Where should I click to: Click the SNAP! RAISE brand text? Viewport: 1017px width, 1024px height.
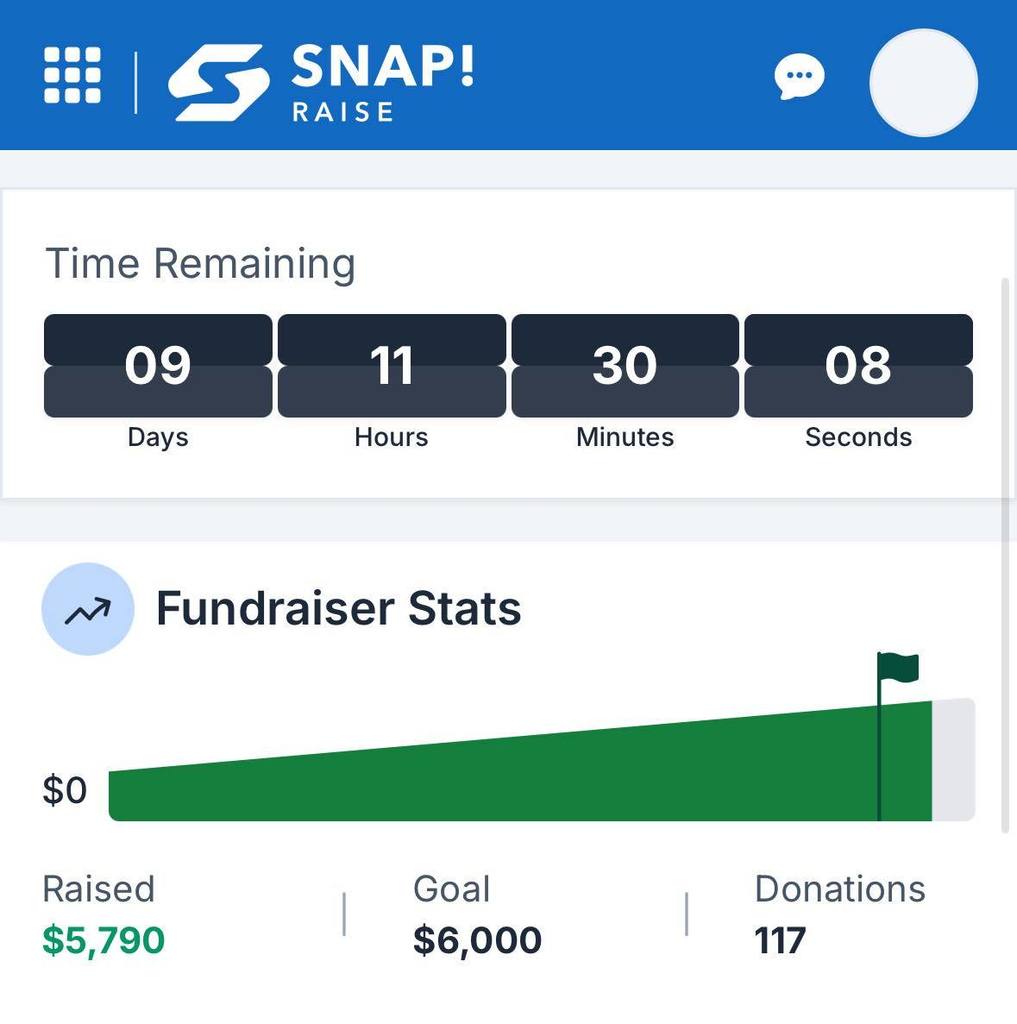380,82
